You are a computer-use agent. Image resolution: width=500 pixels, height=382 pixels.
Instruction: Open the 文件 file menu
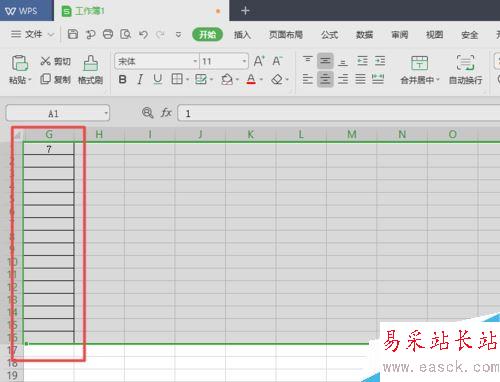click(33, 34)
